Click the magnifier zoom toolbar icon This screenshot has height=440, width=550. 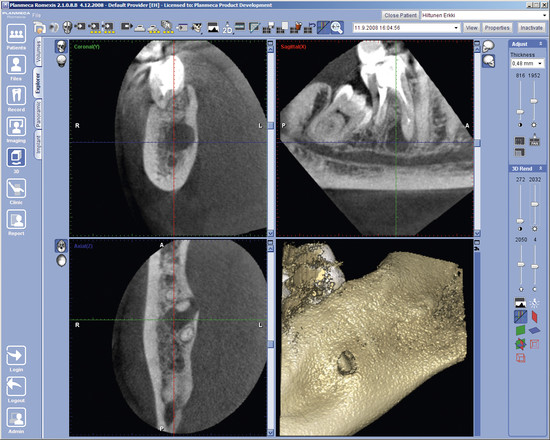[337, 28]
